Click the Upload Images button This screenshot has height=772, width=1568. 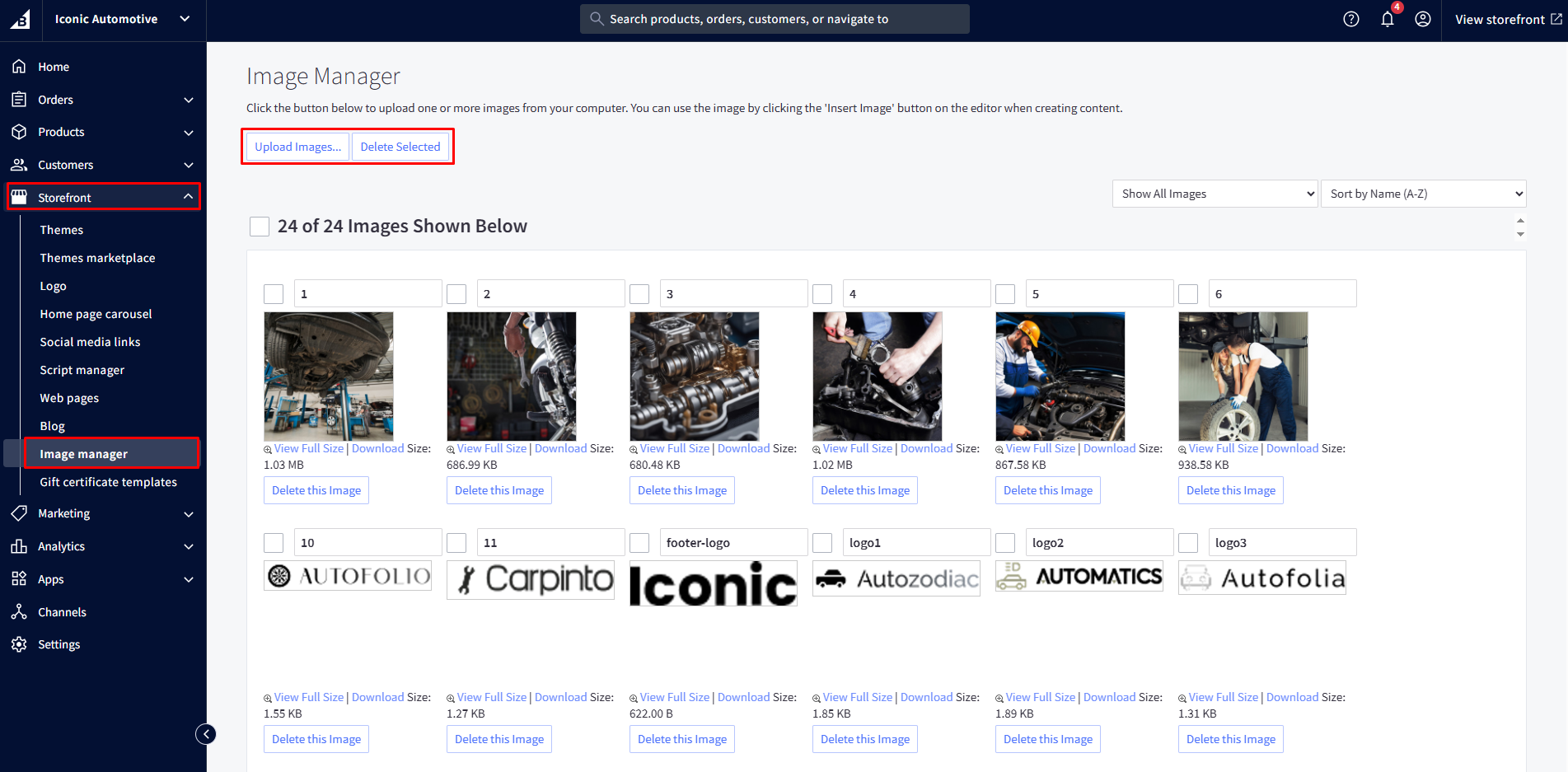[297, 147]
